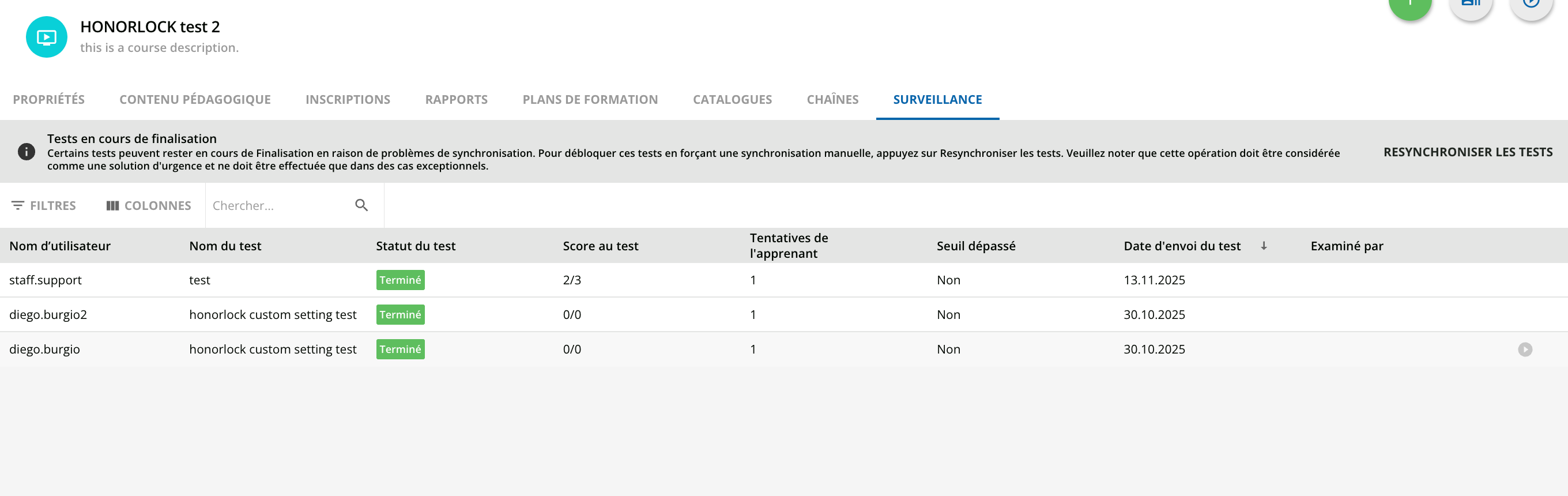Click honorlock custom setting test for diego.burgio
Screen dimensions: 1568x496
tap(273, 349)
